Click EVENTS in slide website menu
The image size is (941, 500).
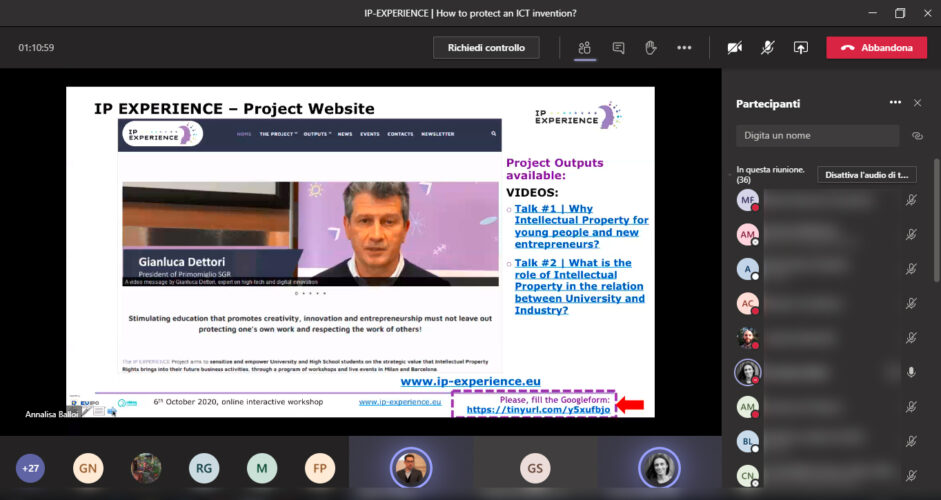370,134
